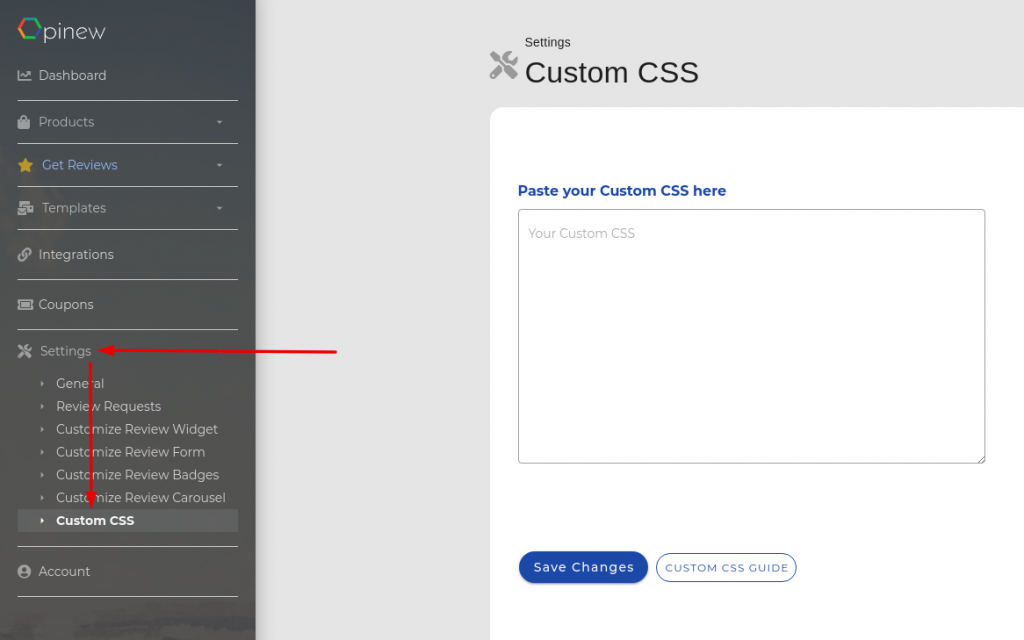Click the Dashboard chart icon

click(25, 76)
